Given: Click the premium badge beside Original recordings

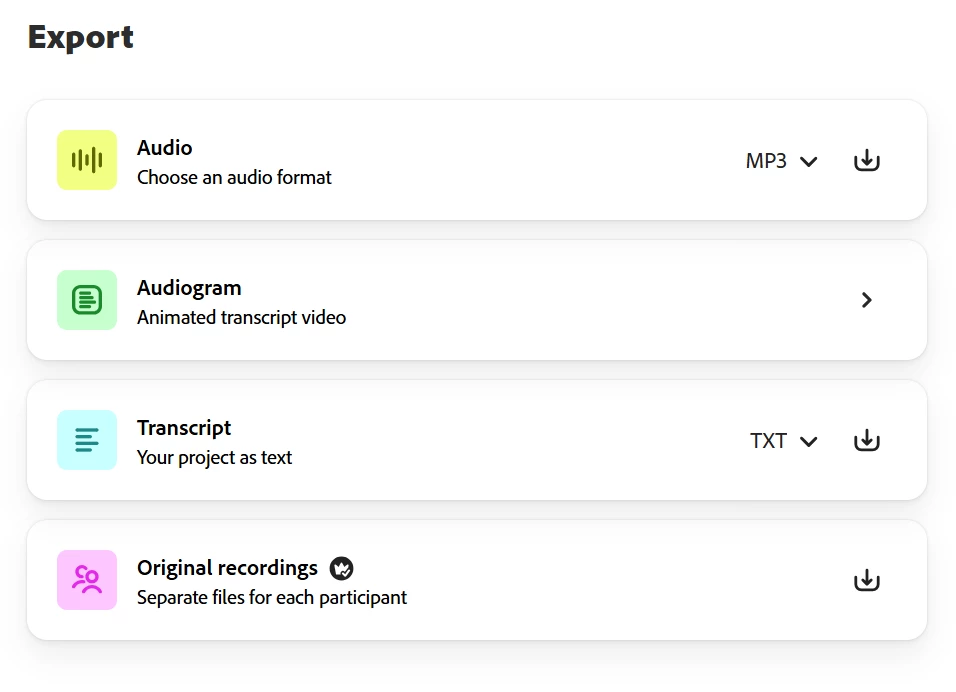Looking at the screenshot, I should pos(342,569).
